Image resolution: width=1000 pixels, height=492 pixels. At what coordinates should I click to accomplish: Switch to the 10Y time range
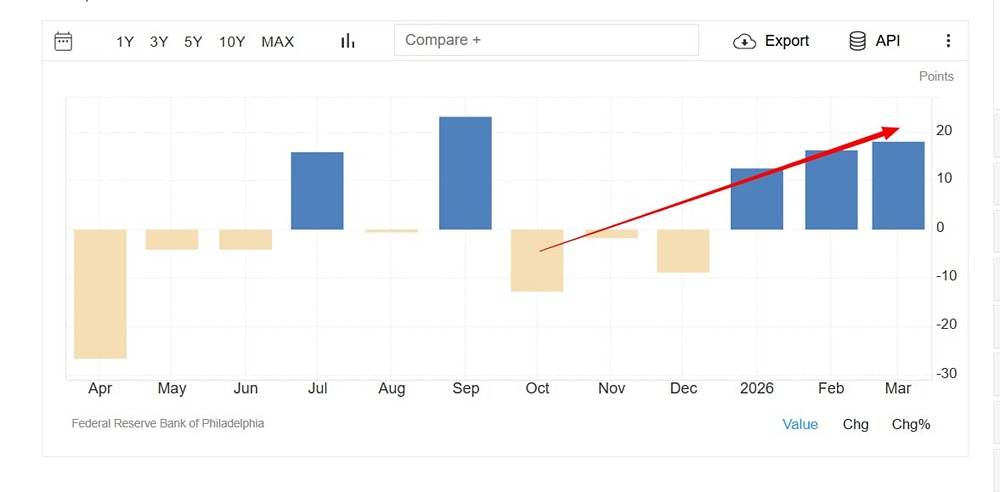(232, 41)
